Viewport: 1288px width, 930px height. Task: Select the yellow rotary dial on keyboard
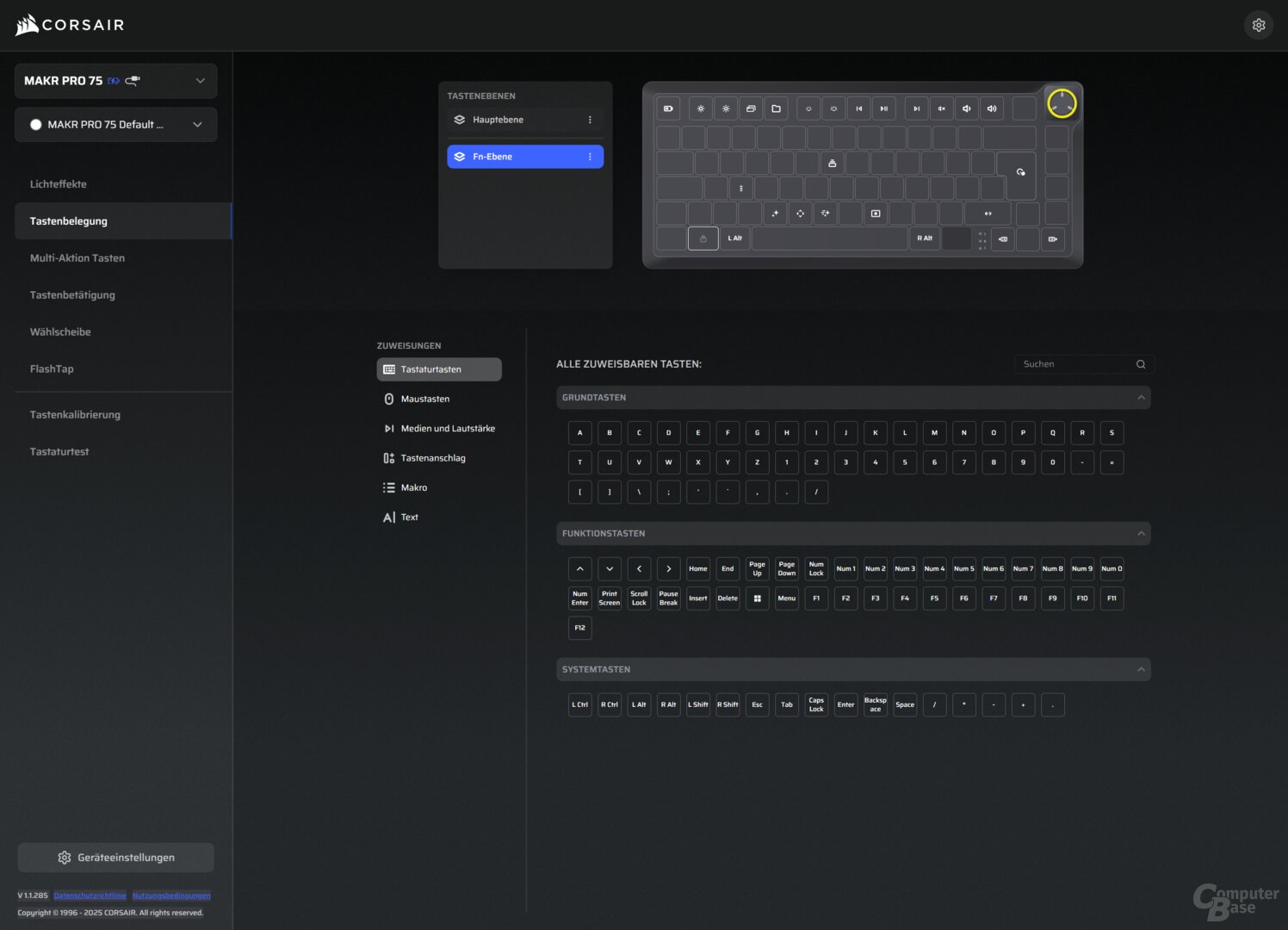coord(1062,103)
